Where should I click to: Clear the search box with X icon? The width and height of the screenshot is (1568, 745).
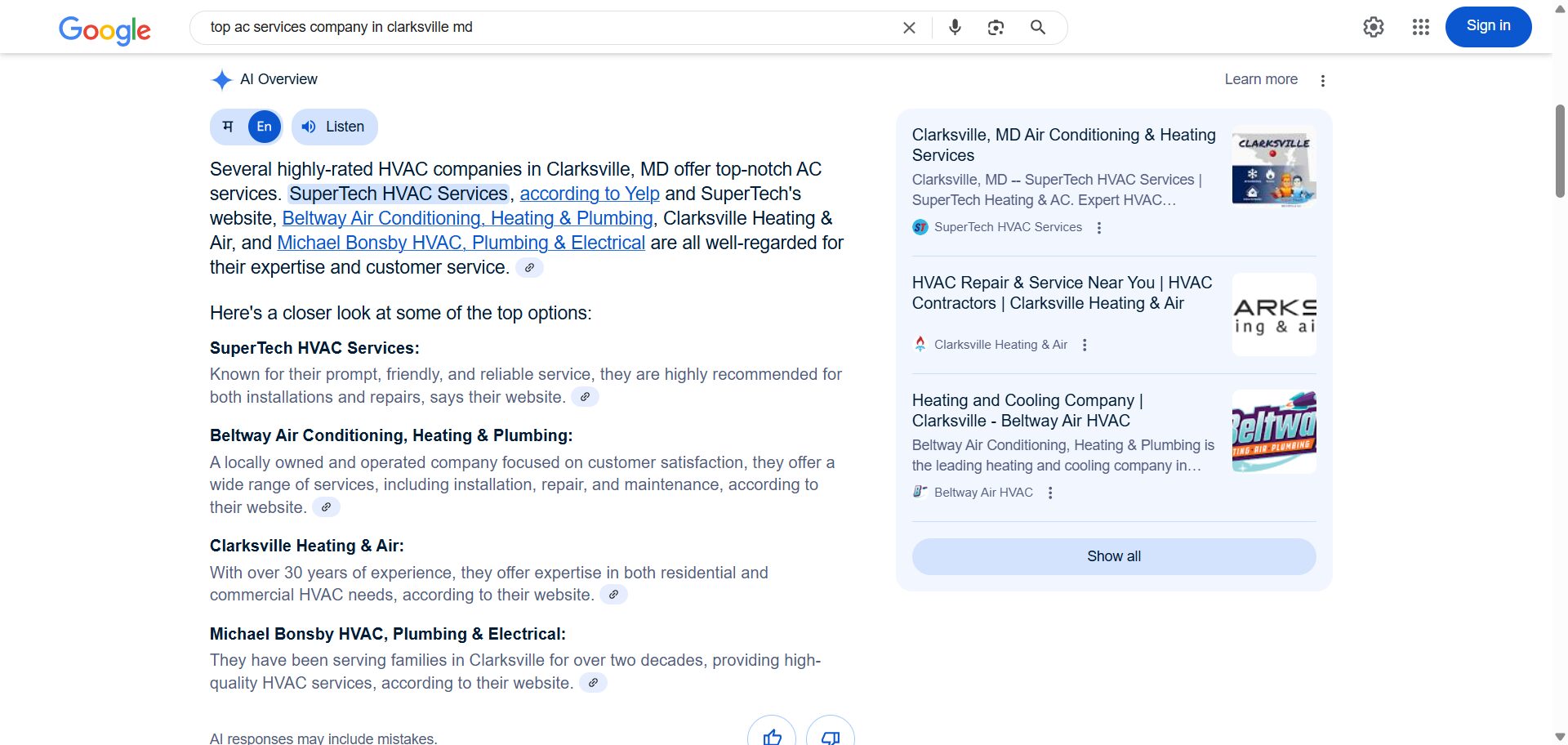coord(909,28)
